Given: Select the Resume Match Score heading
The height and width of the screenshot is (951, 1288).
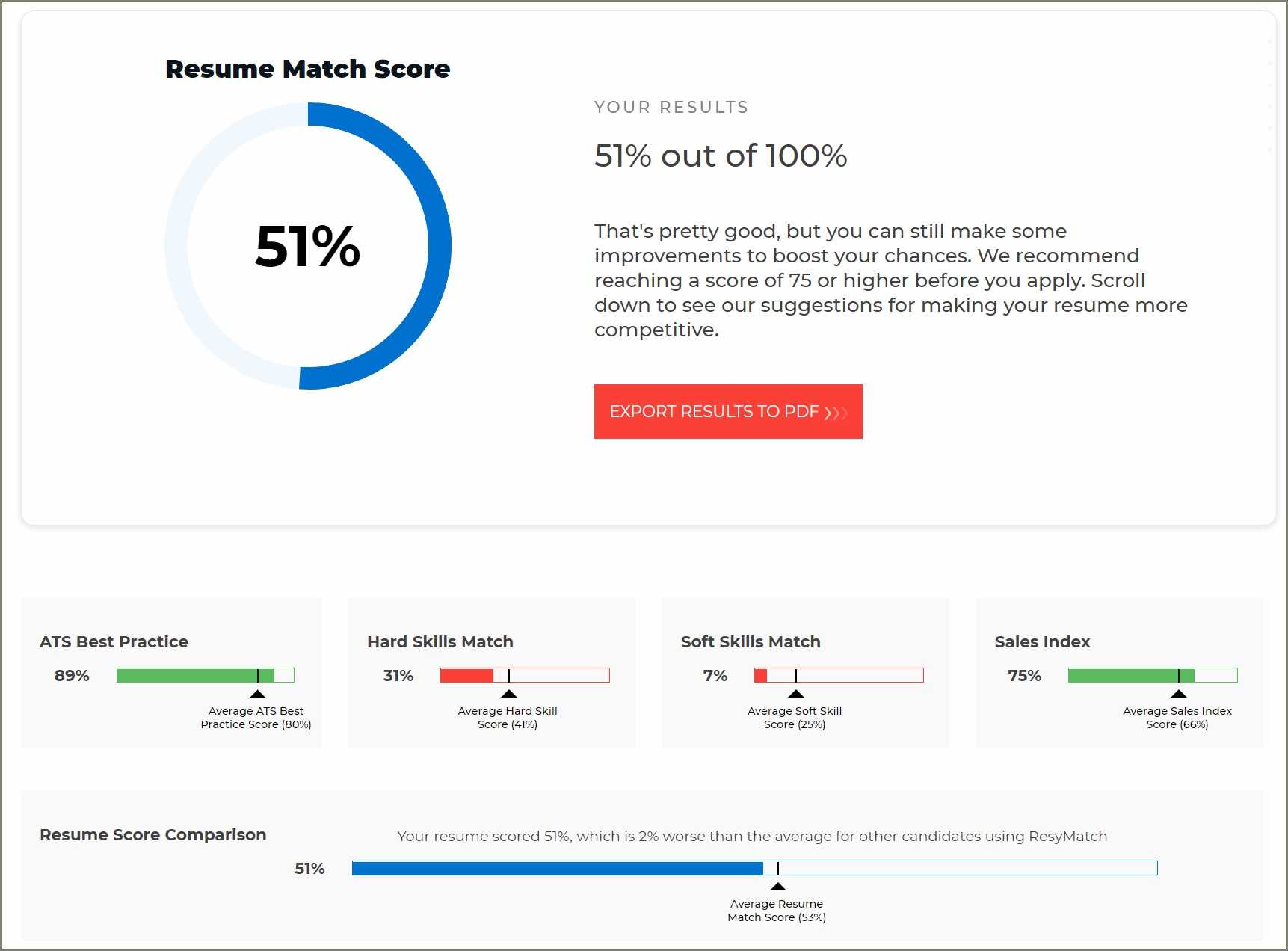Looking at the screenshot, I should (307, 69).
